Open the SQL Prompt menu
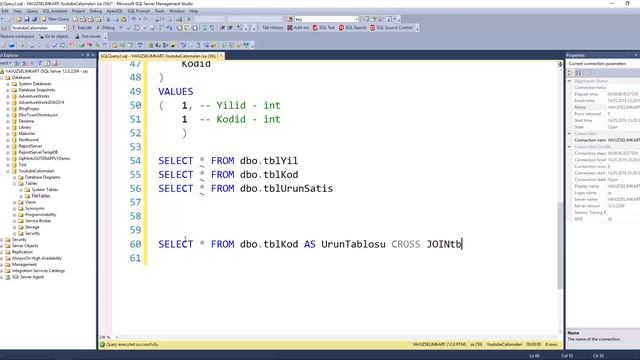640x360 pixels. [139, 11]
